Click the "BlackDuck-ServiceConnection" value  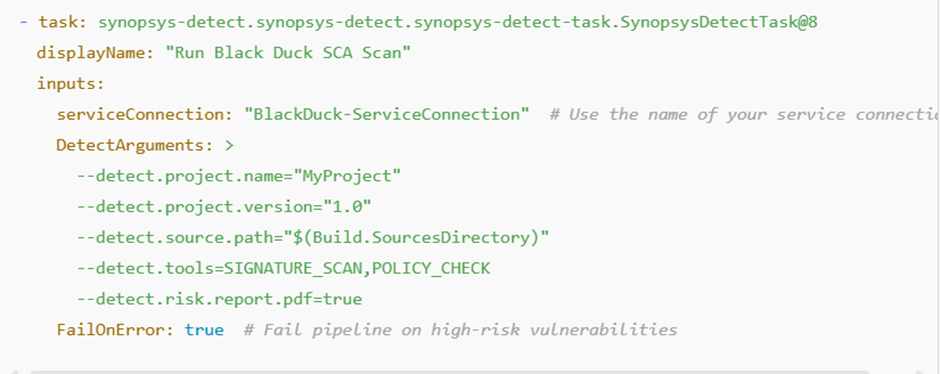387,114
